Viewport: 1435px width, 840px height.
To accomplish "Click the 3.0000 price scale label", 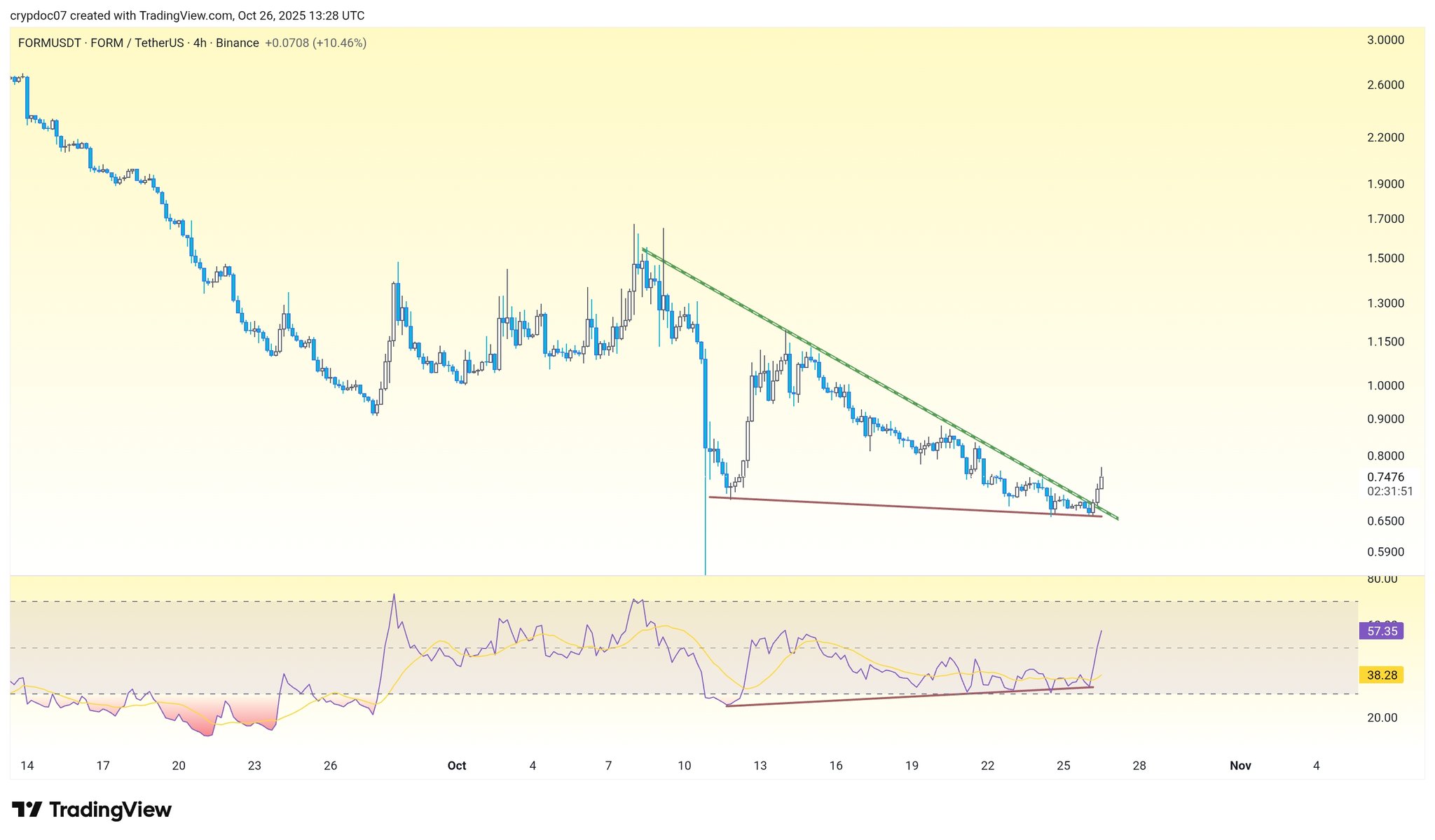I will click(x=1385, y=40).
